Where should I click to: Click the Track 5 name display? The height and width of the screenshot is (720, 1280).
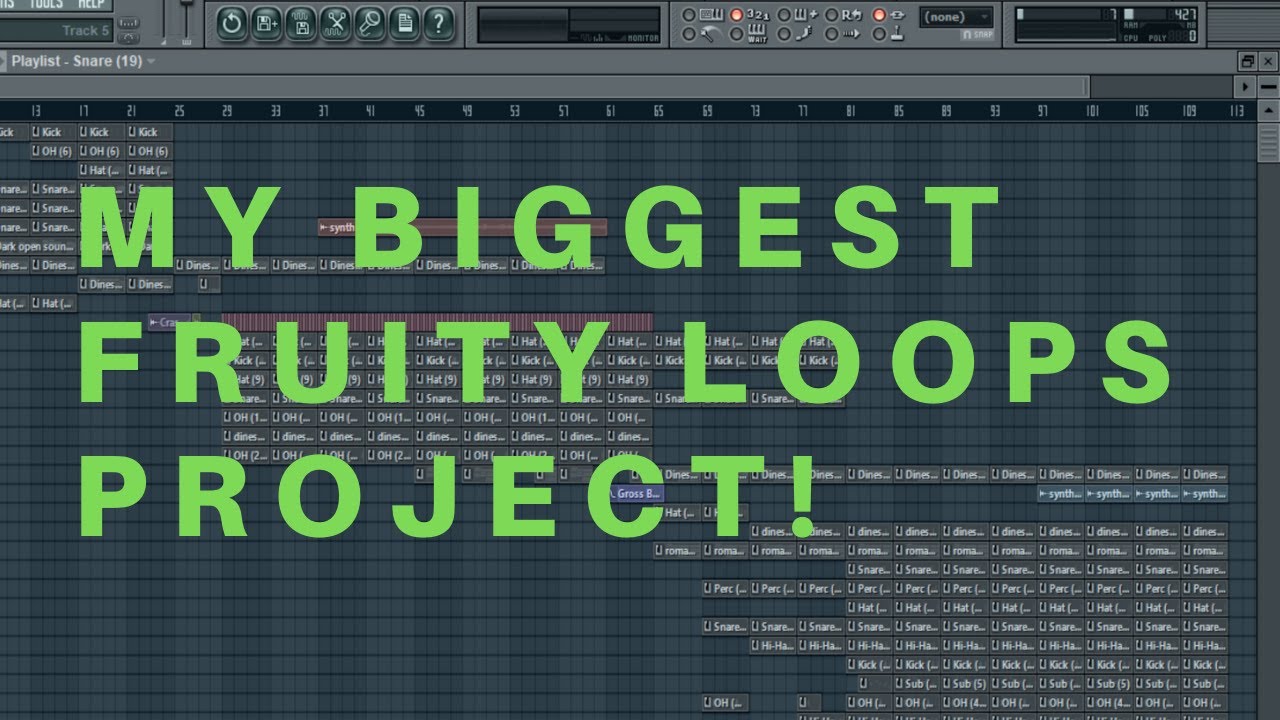(57, 31)
